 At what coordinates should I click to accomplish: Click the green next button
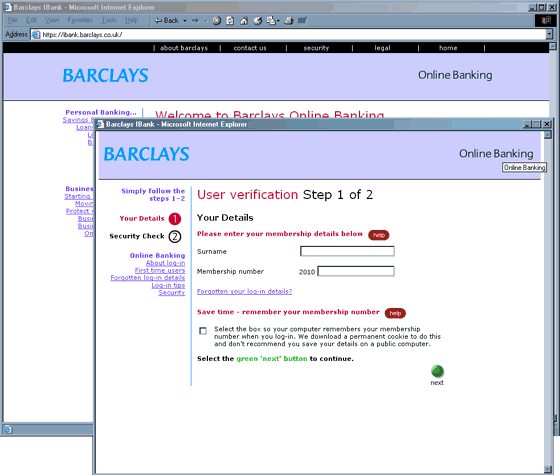pyautogui.click(x=437, y=371)
